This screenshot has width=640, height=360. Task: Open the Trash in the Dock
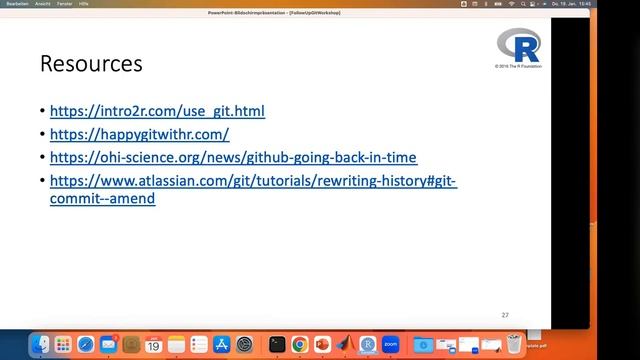pos(514,344)
